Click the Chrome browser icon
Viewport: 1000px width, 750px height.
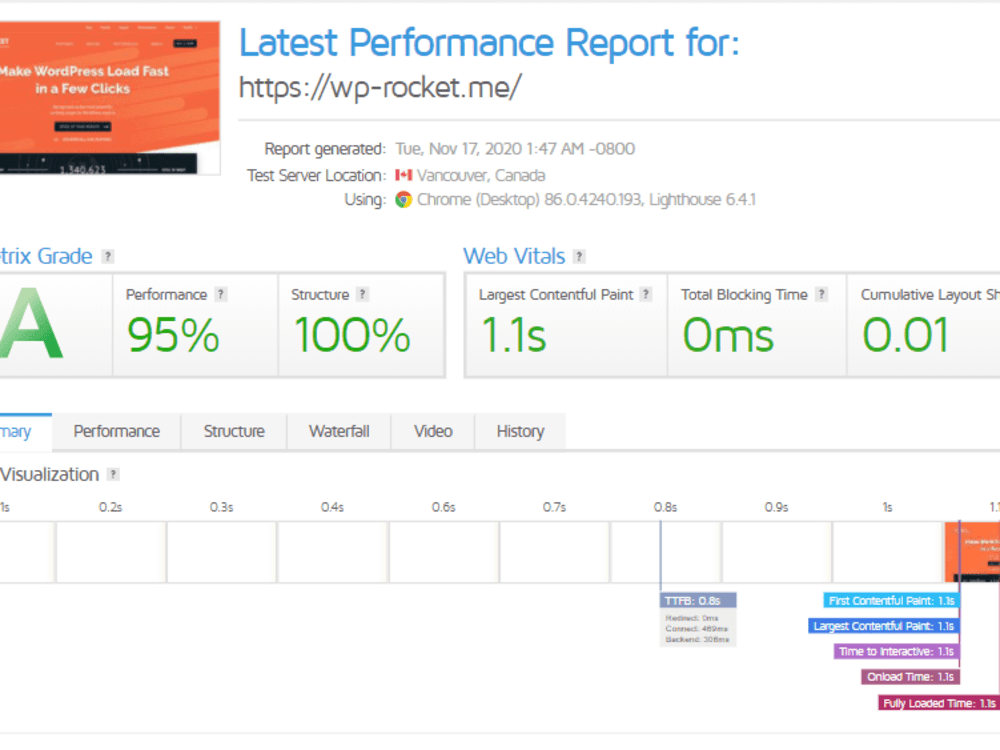coord(403,200)
